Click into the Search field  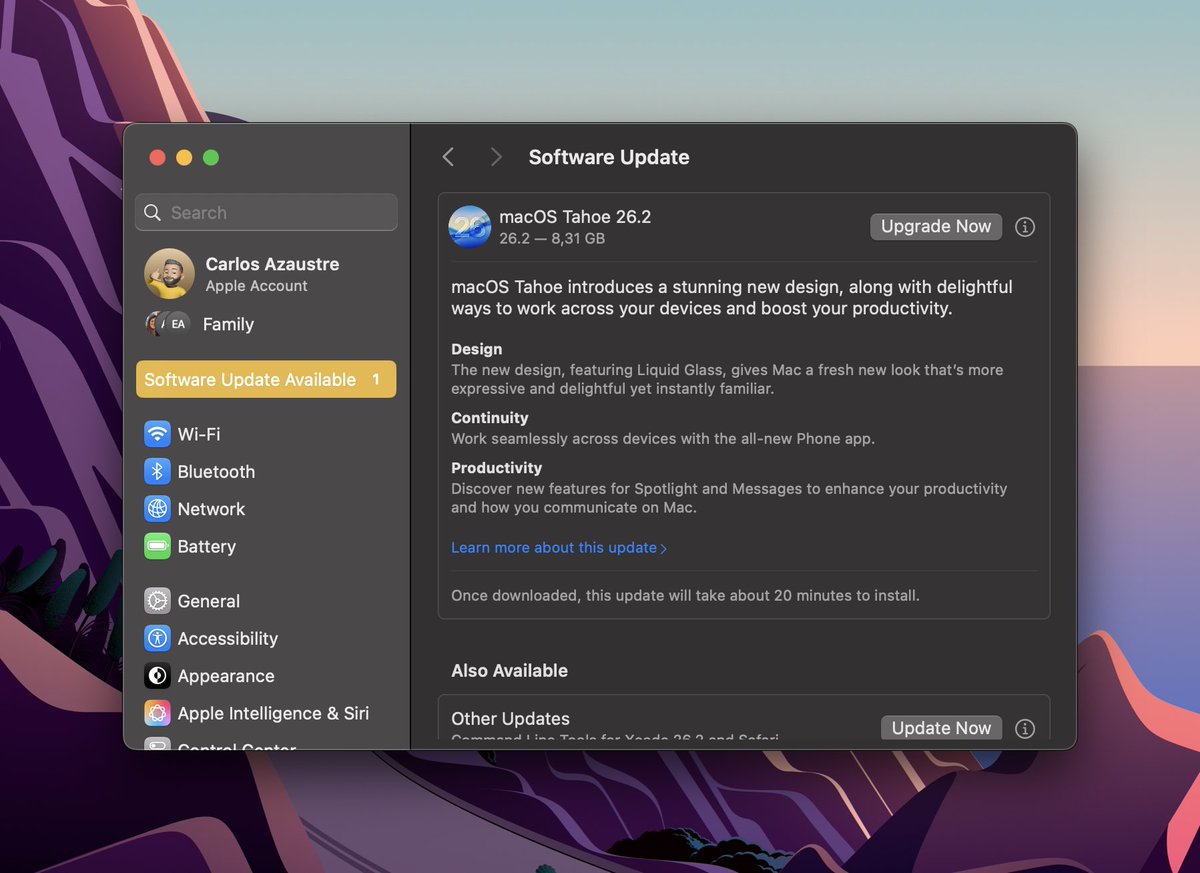(x=266, y=213)
